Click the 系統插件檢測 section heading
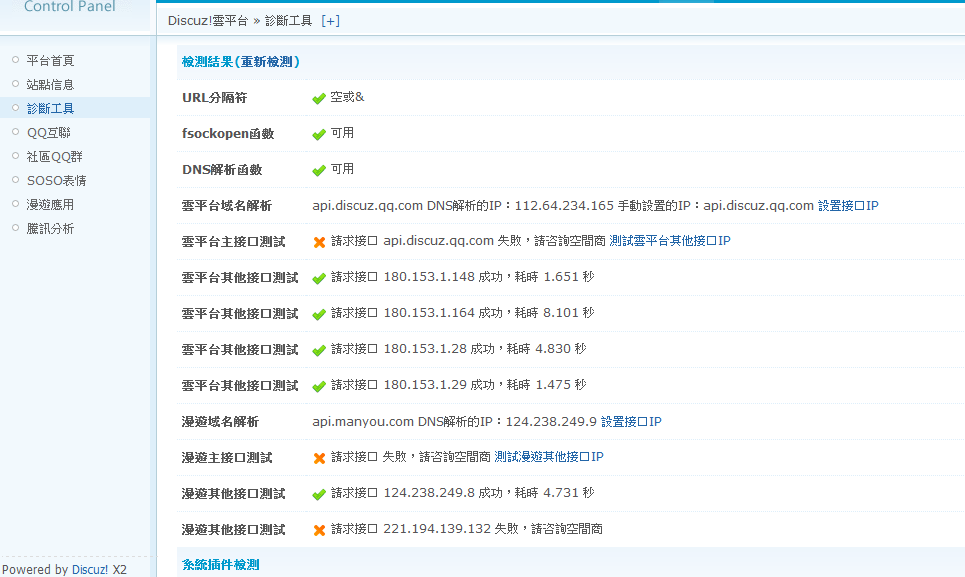 220,565
